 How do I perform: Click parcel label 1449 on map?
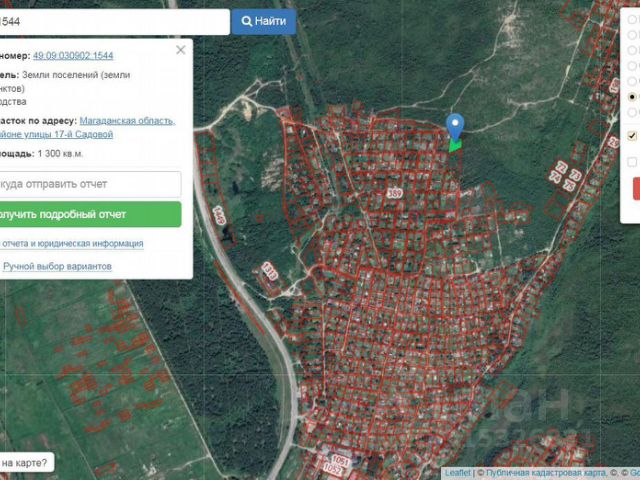[x=219, y=215]
